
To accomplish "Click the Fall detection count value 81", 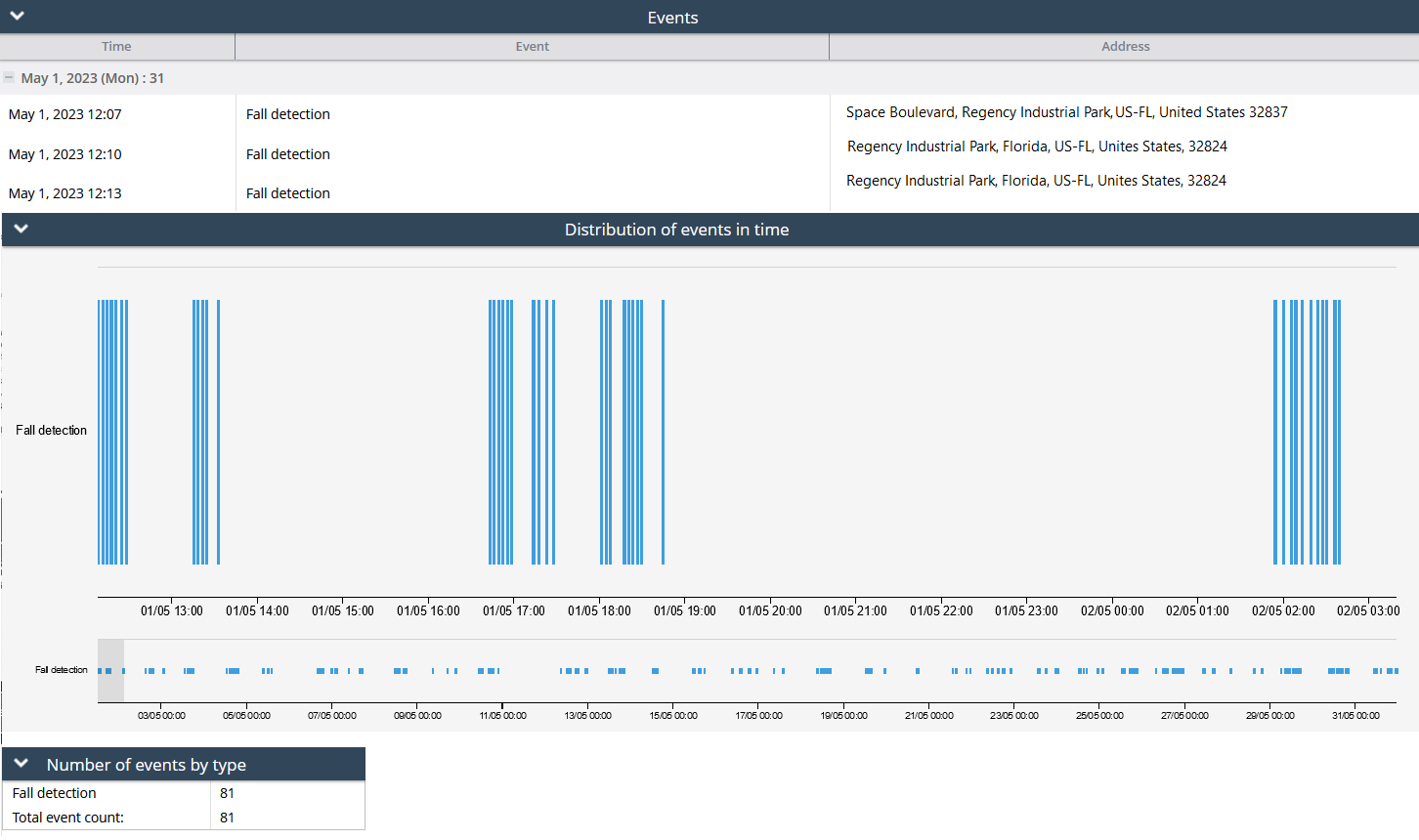I will (x=227, y=793).
